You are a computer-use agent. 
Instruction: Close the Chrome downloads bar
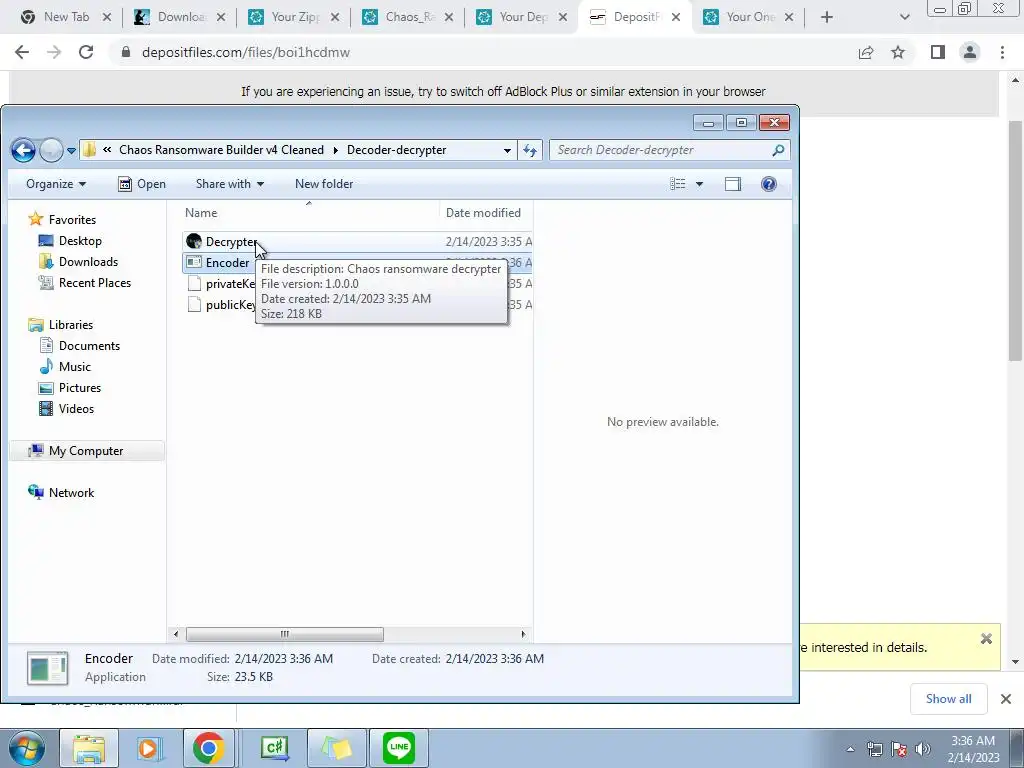[1006, 699]
